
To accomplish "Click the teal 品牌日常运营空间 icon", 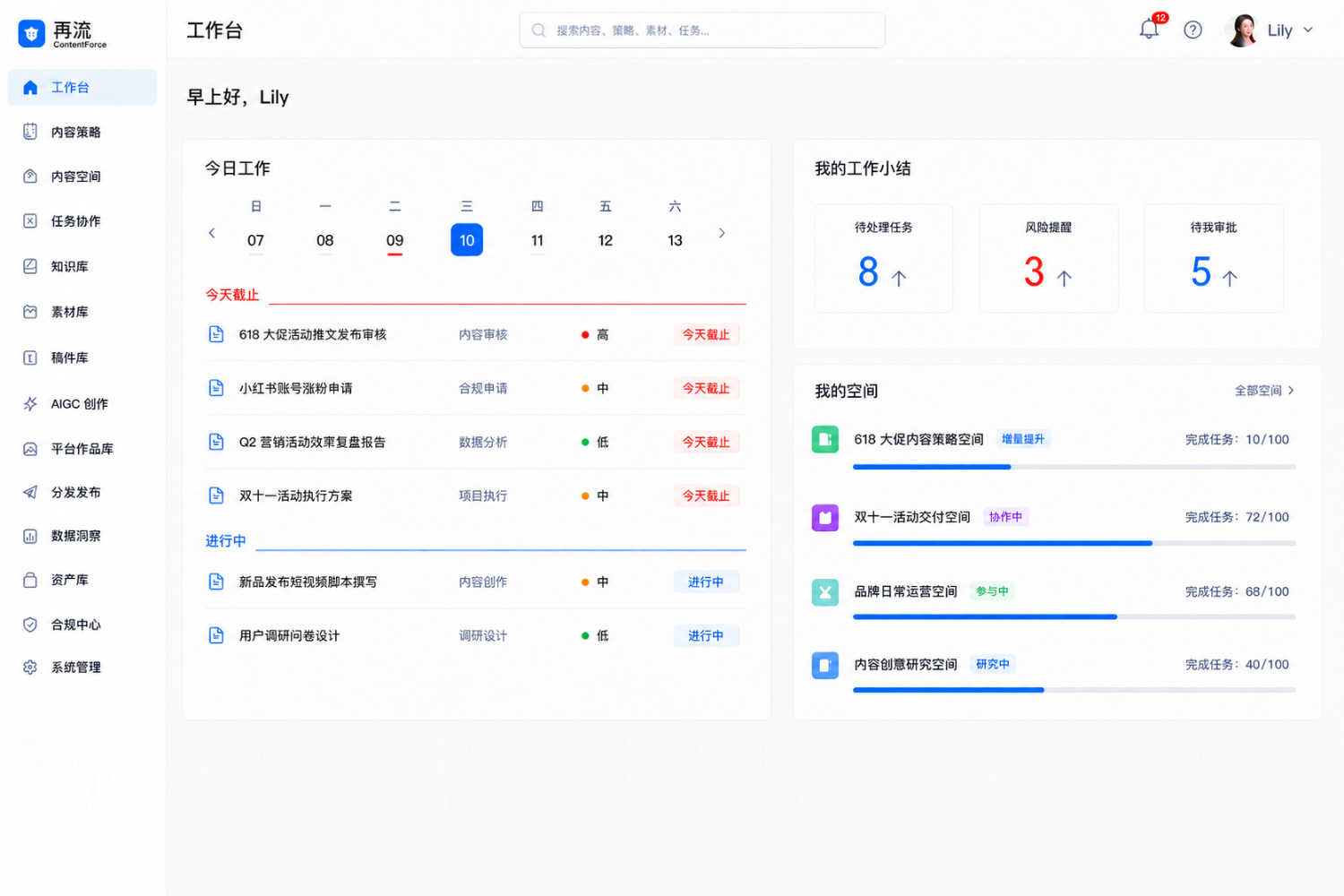I will [x=825, y=592].
